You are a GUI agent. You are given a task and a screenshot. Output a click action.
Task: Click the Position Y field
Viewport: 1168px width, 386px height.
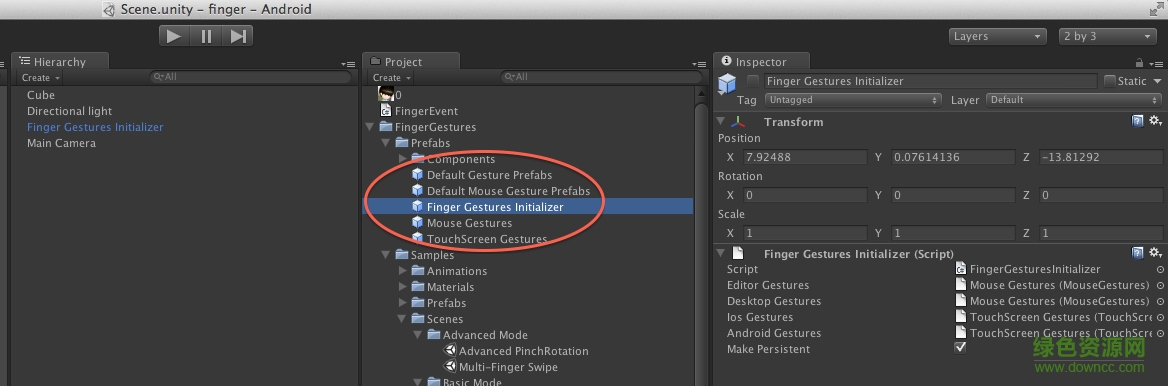953,157
